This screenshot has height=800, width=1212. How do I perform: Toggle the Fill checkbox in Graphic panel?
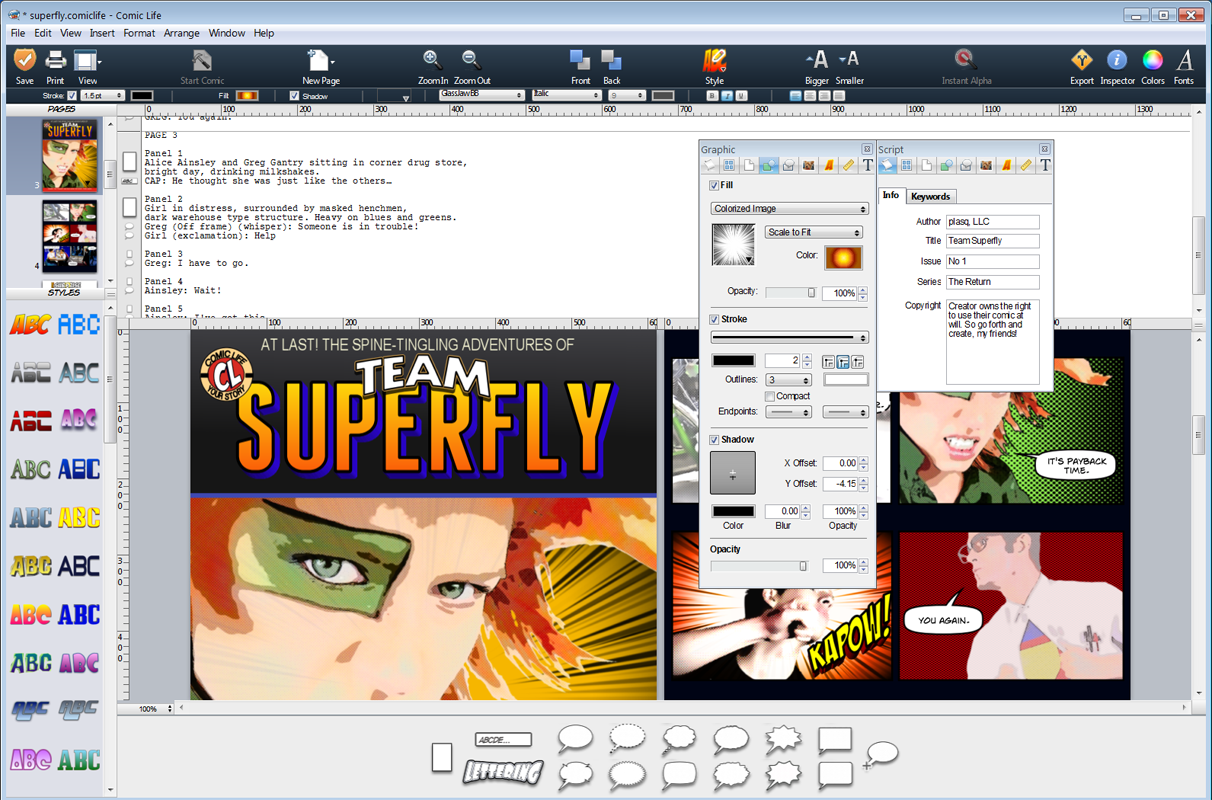pos(714,186)
